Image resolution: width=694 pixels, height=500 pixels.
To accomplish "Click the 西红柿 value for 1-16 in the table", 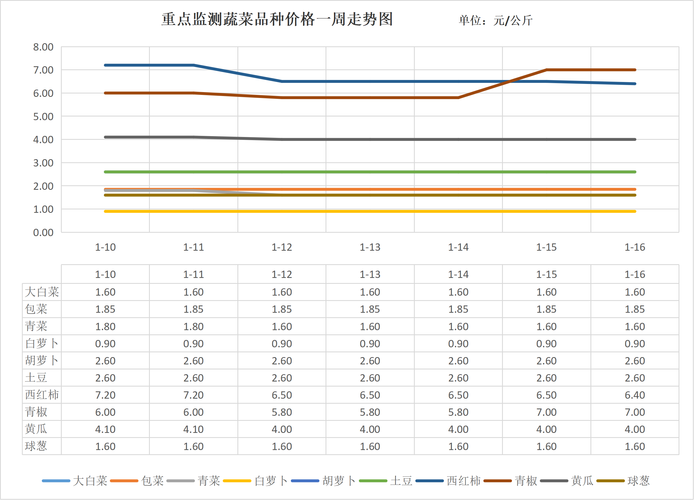I will tap(634, 395).
